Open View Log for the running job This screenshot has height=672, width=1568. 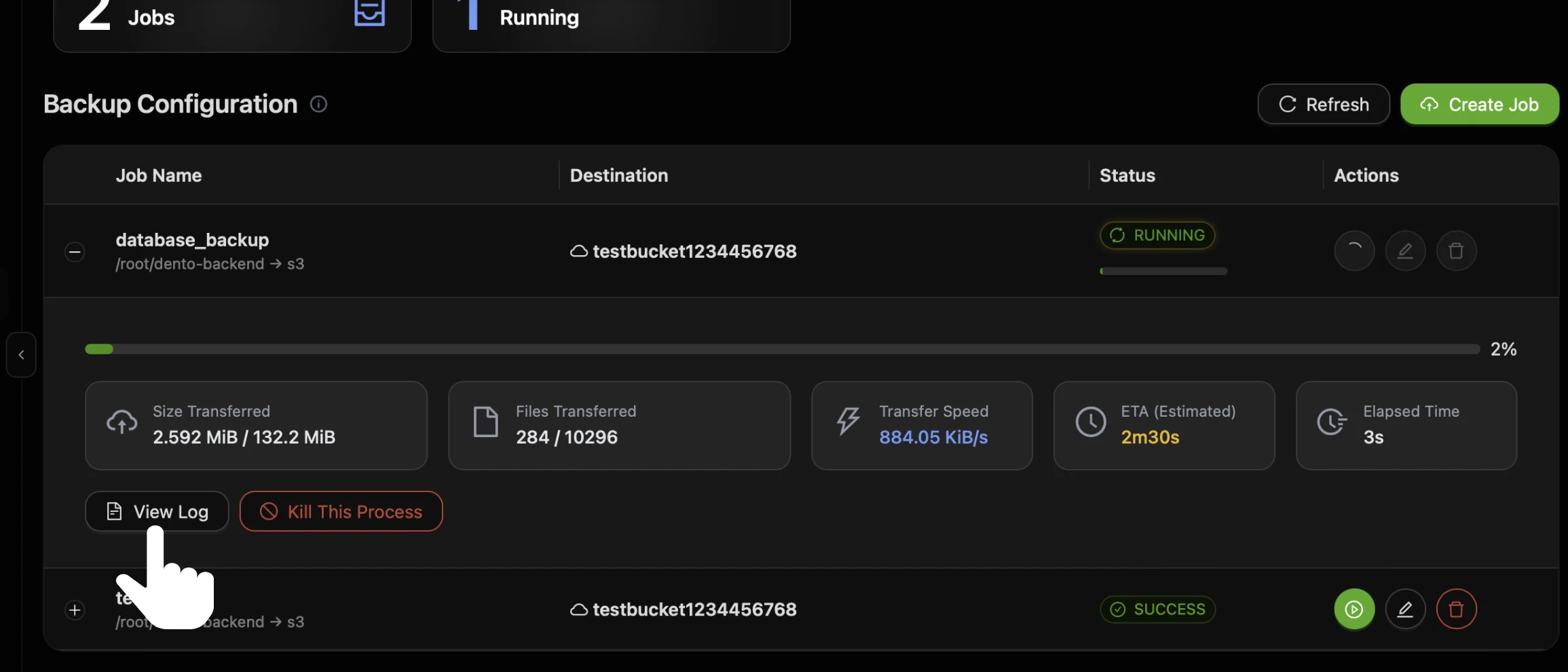click(x=157, y=511)
